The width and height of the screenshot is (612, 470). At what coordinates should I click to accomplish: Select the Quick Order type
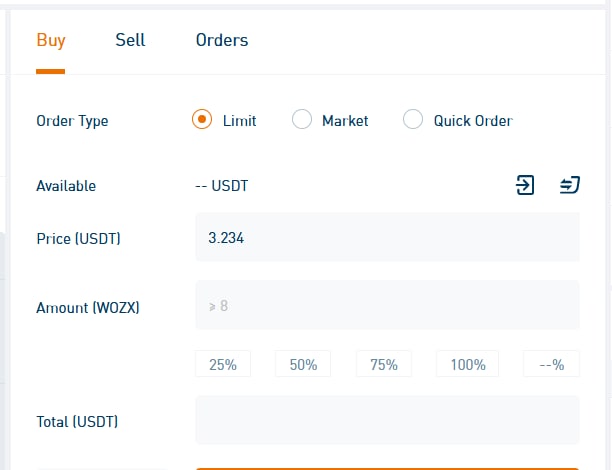[x=413, y=119]
